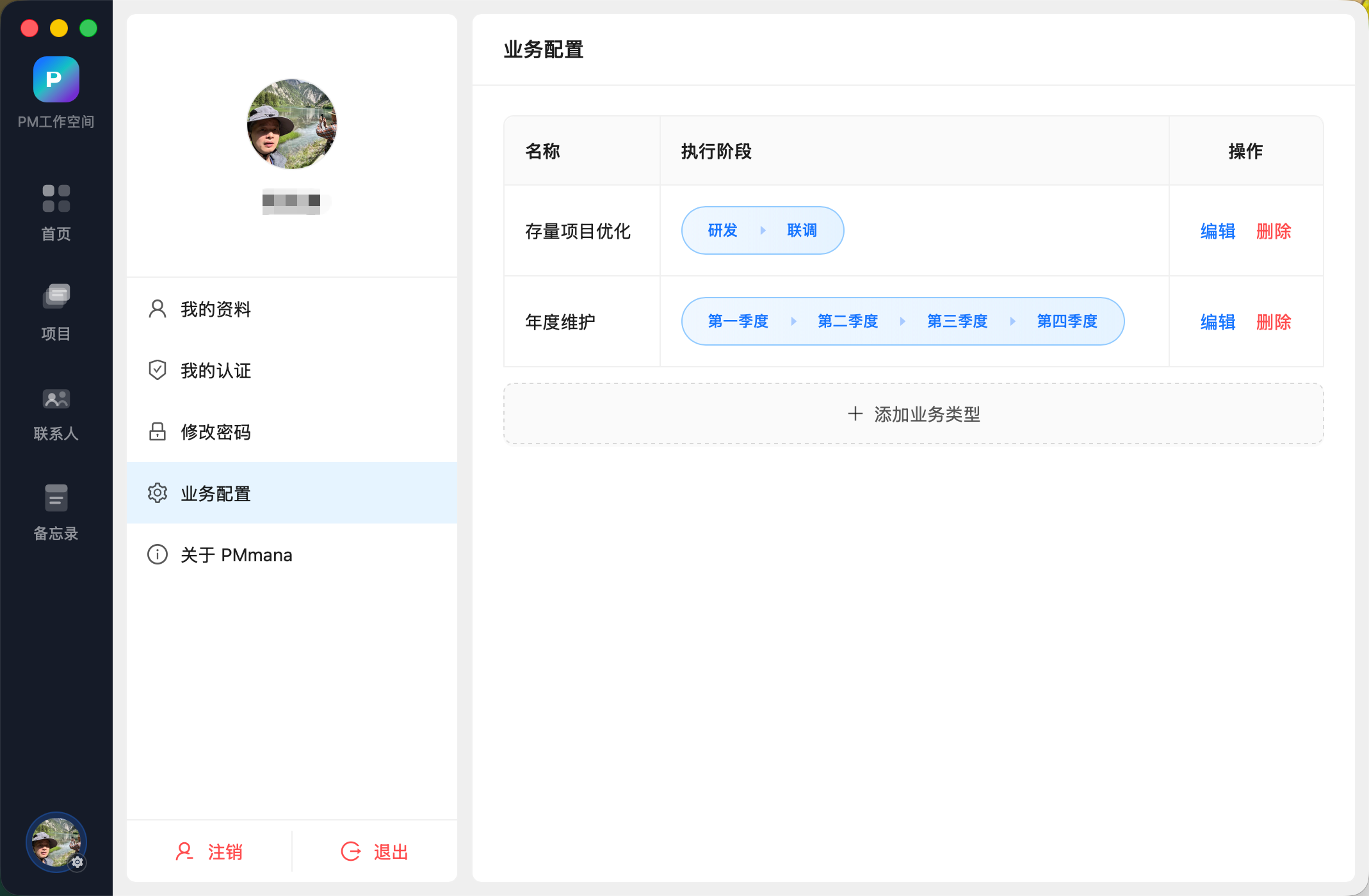Screen dimensions: 1369x896
Task: Go to 首页 in the dark sidebar
Action: coord(56,213)
